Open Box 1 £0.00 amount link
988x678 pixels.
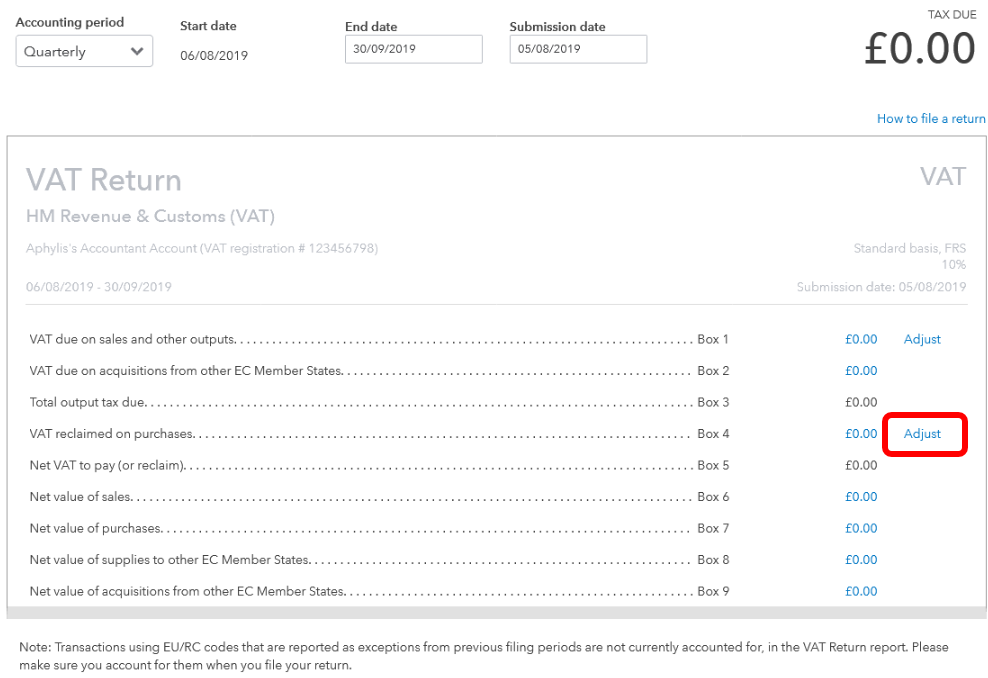pyautogui.click(x=860, y=339)
